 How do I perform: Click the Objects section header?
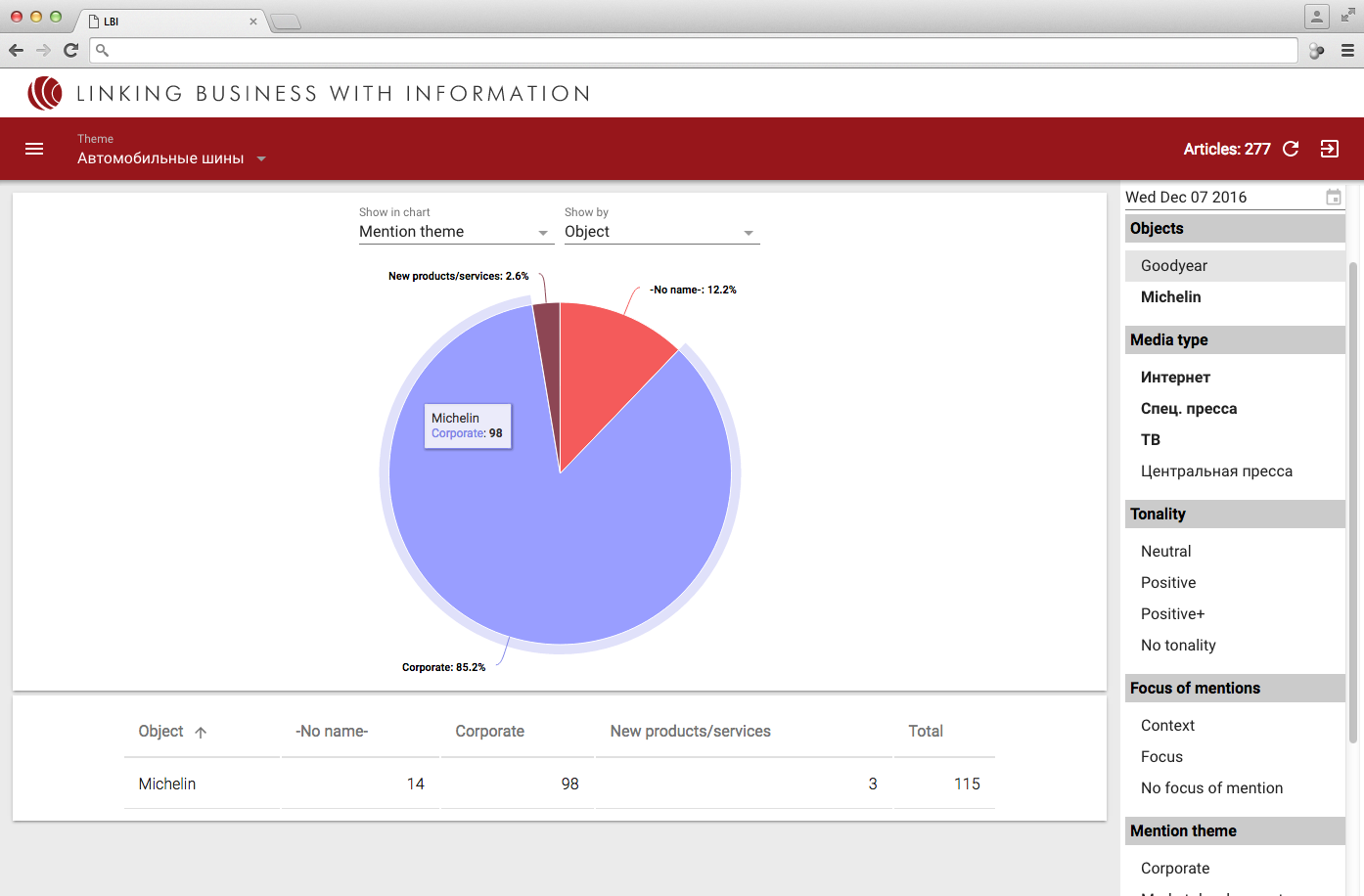pyautogui.click(x=1235, y=228)
